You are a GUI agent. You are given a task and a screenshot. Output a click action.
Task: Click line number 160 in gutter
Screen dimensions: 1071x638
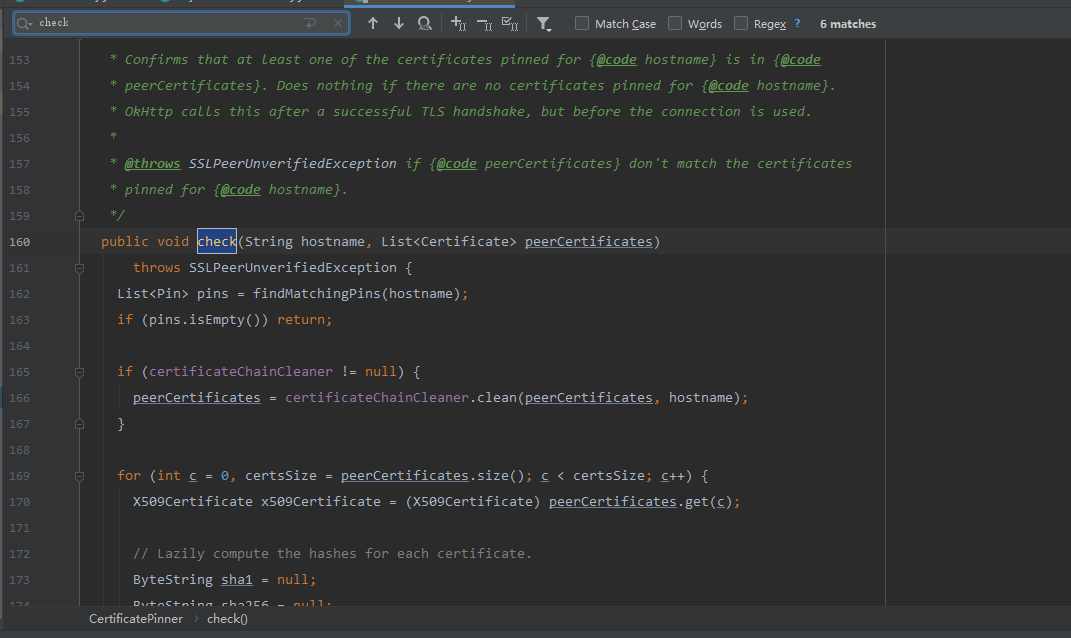pyautogui.click(x=19, y=242)
